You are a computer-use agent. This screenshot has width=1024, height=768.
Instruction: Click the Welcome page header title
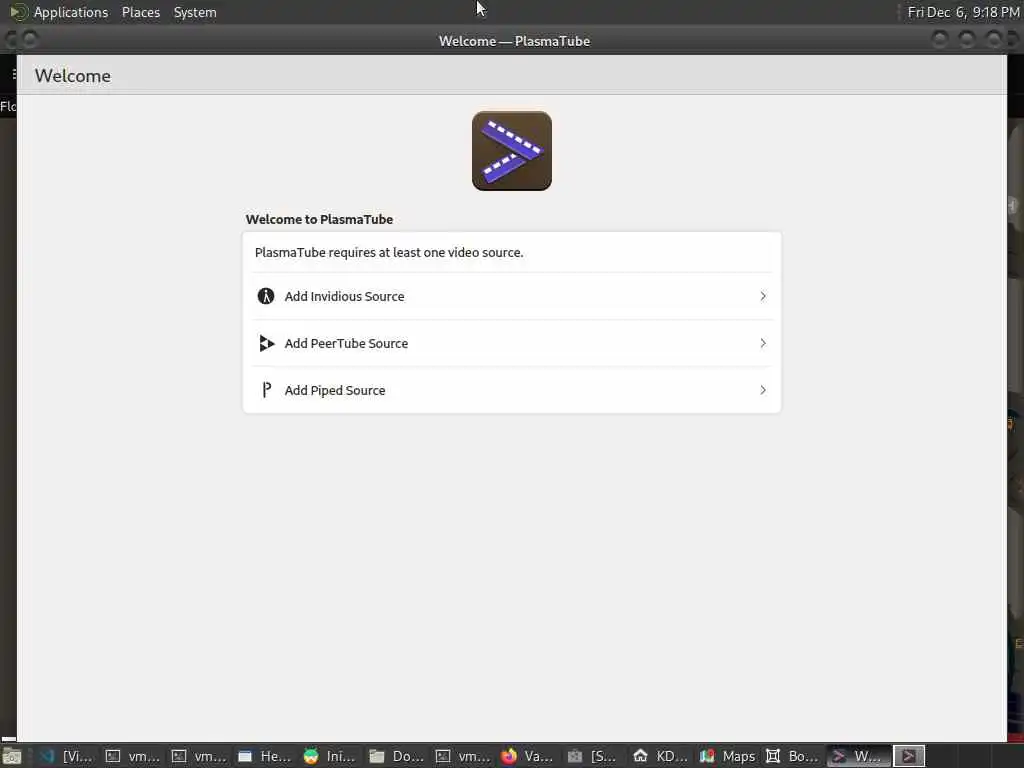(x=72, y=76)
